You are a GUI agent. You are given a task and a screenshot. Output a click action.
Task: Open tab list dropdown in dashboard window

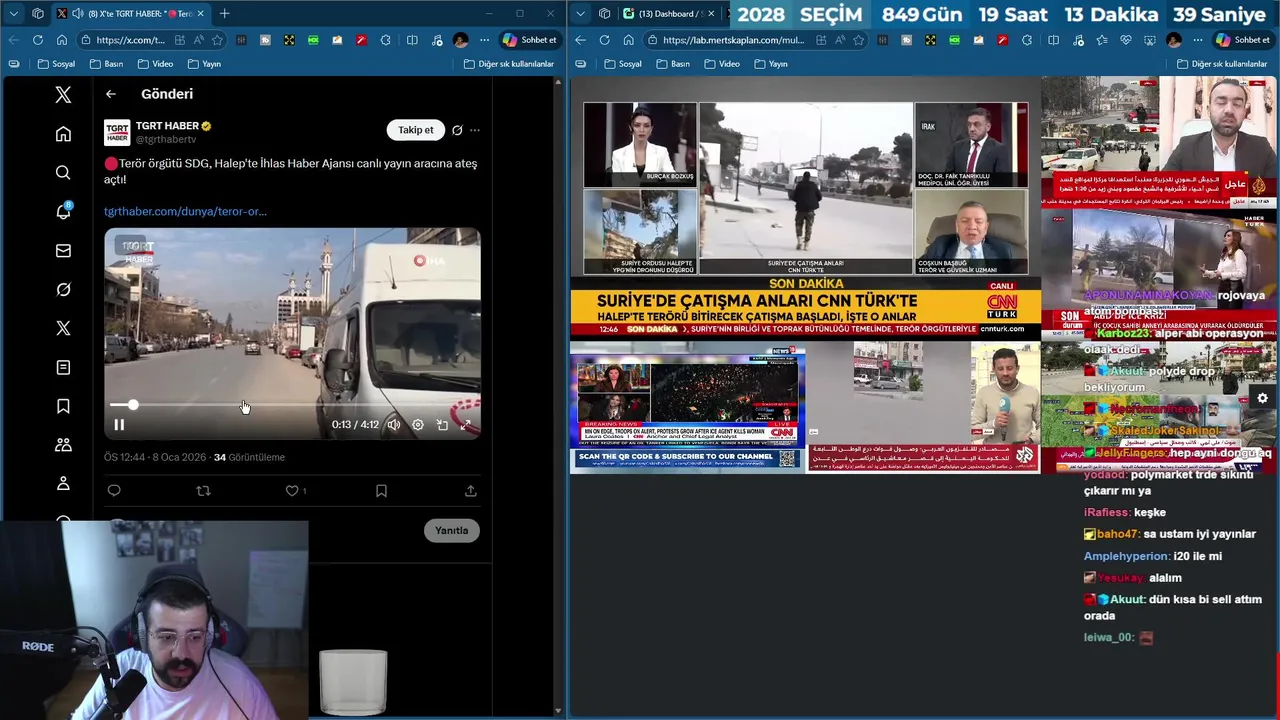(x=580, y=14)
